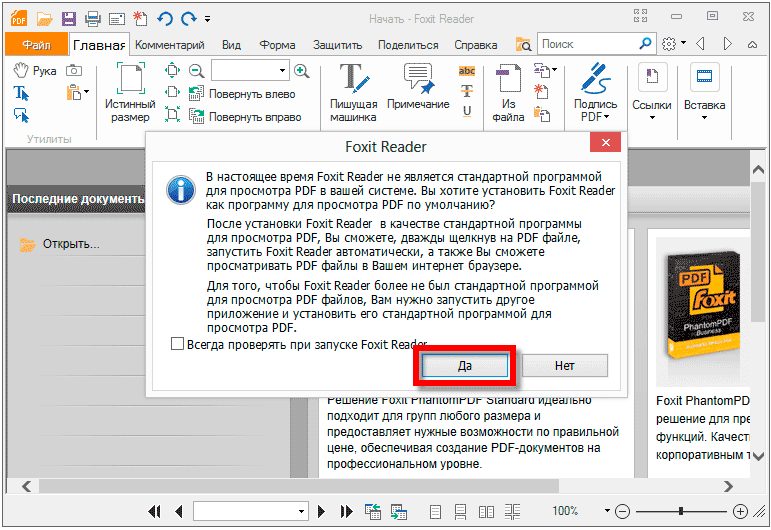
Task: Click the Foxit PhantomPDF box thumbnail
Action: [x=703, y=306]
